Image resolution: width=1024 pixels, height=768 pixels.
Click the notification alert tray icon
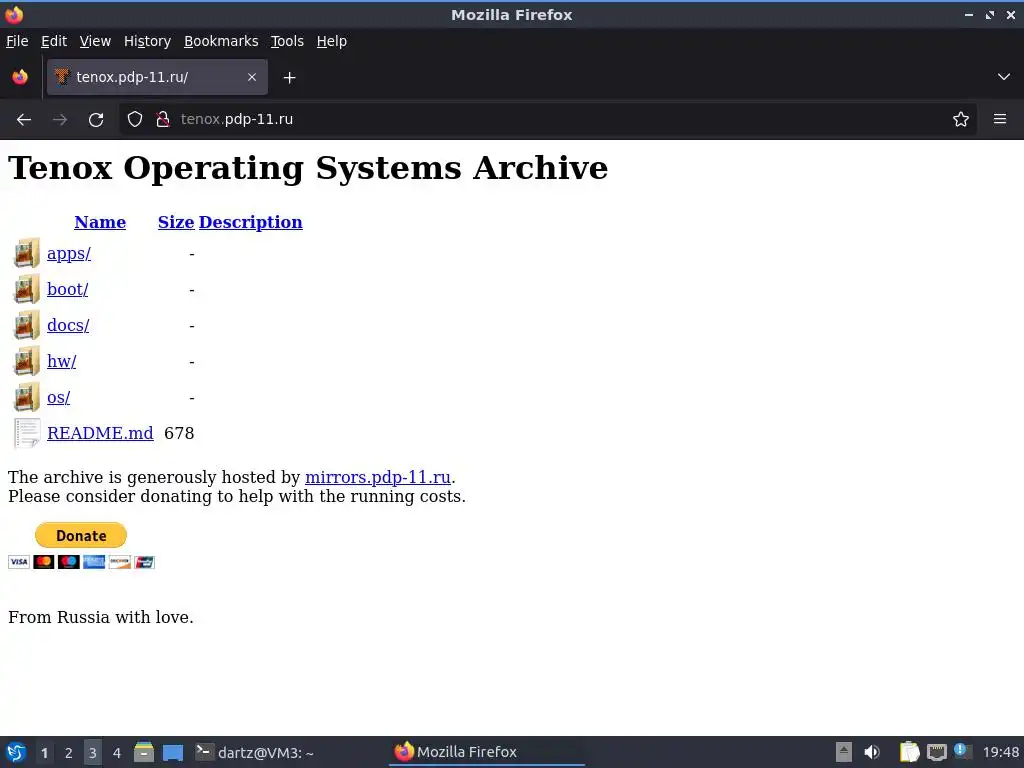click(x=963, y=751)
